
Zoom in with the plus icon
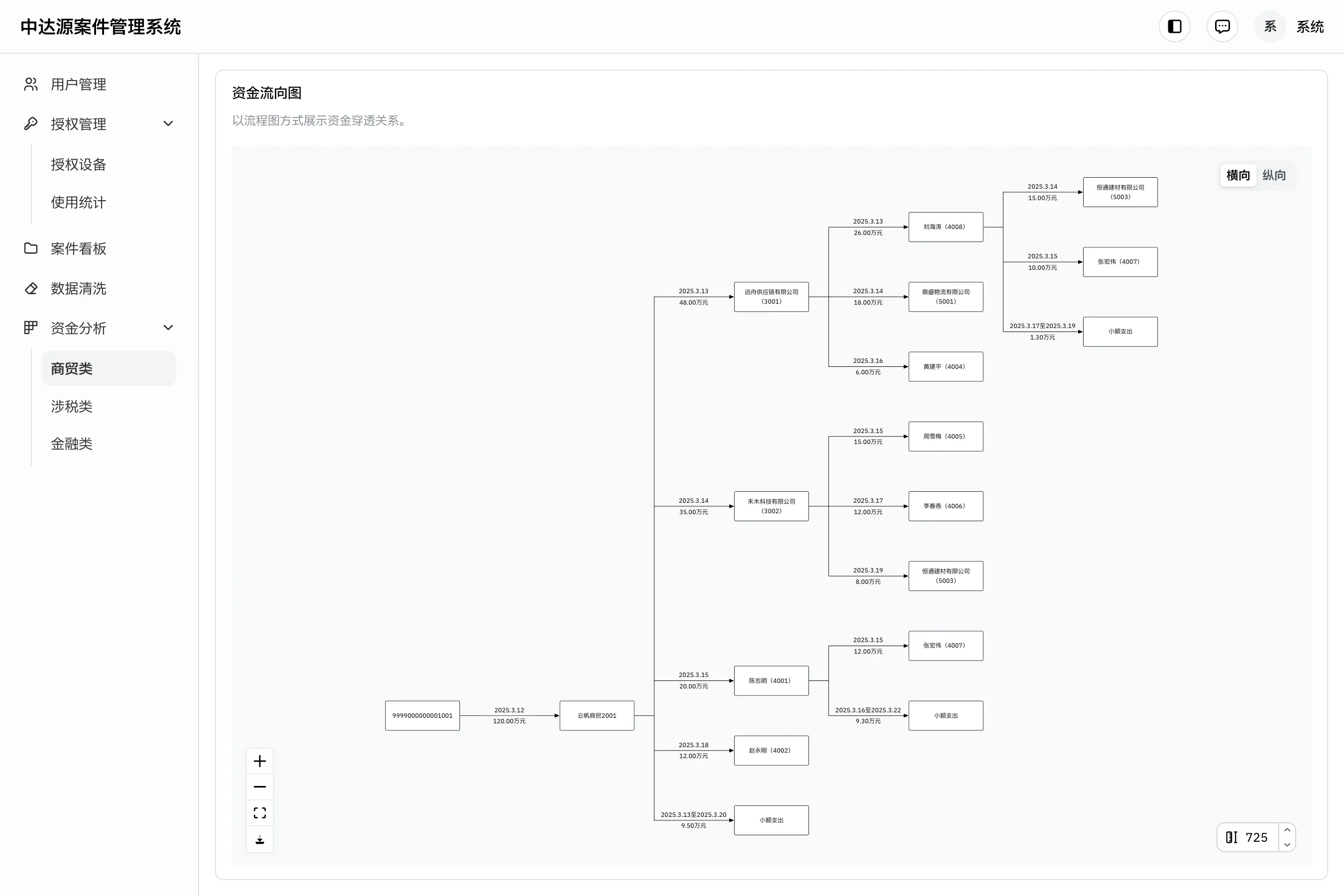click(x=259, y=761)
